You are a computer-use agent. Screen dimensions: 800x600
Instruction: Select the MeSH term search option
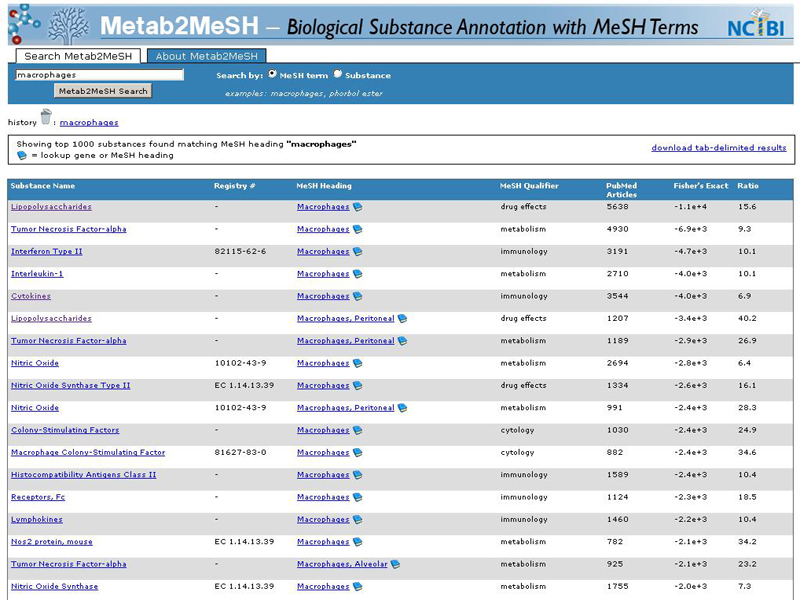[272, 74]
